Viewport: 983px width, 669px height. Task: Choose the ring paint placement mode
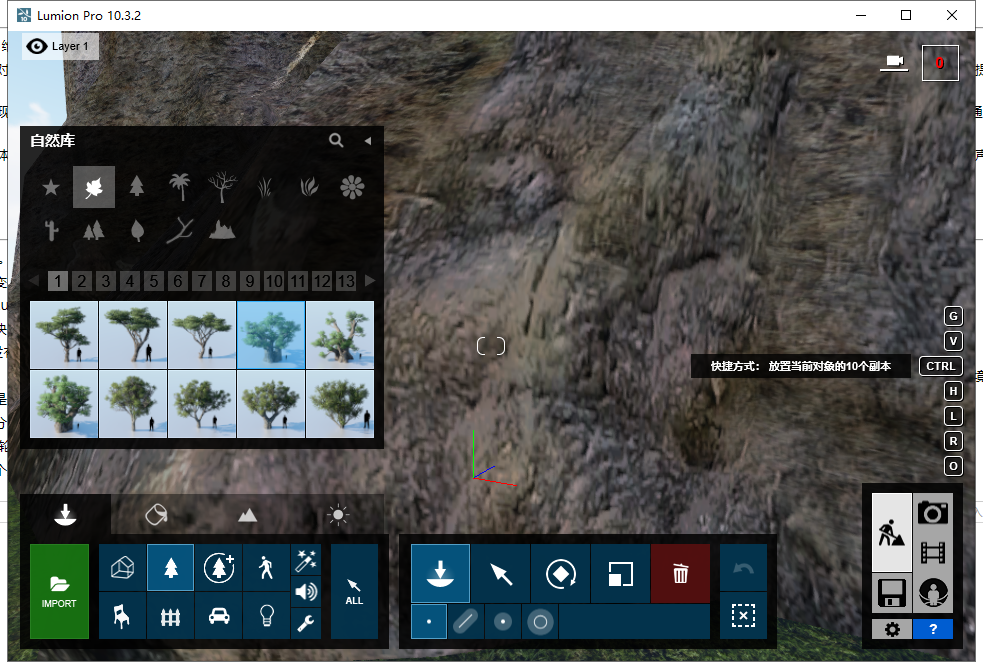540,621
